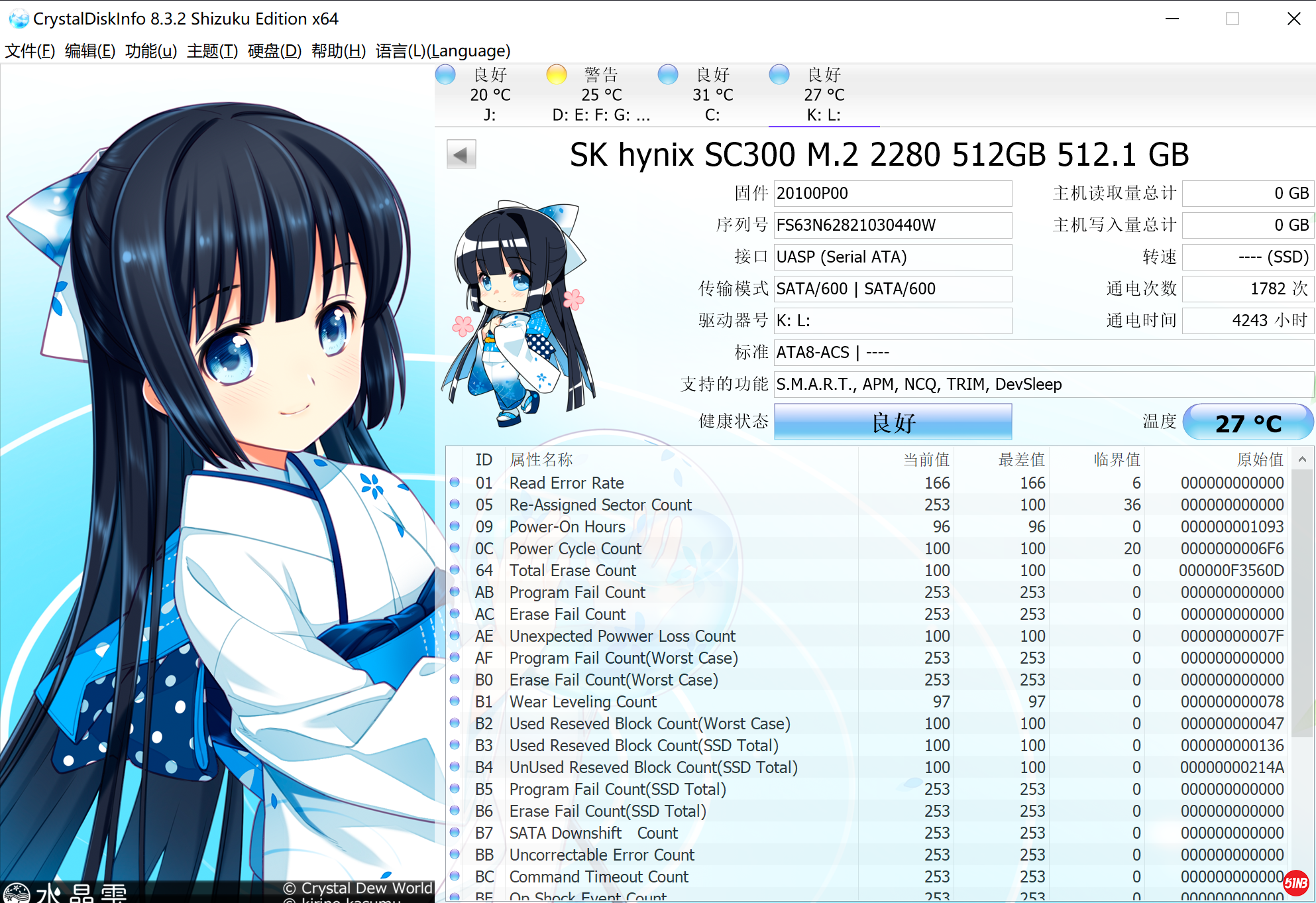This screenshot has width=1316, height=903.
Task: Select the indicator dot next to Wear Leveling Count
Action: [x=455, y=701]
